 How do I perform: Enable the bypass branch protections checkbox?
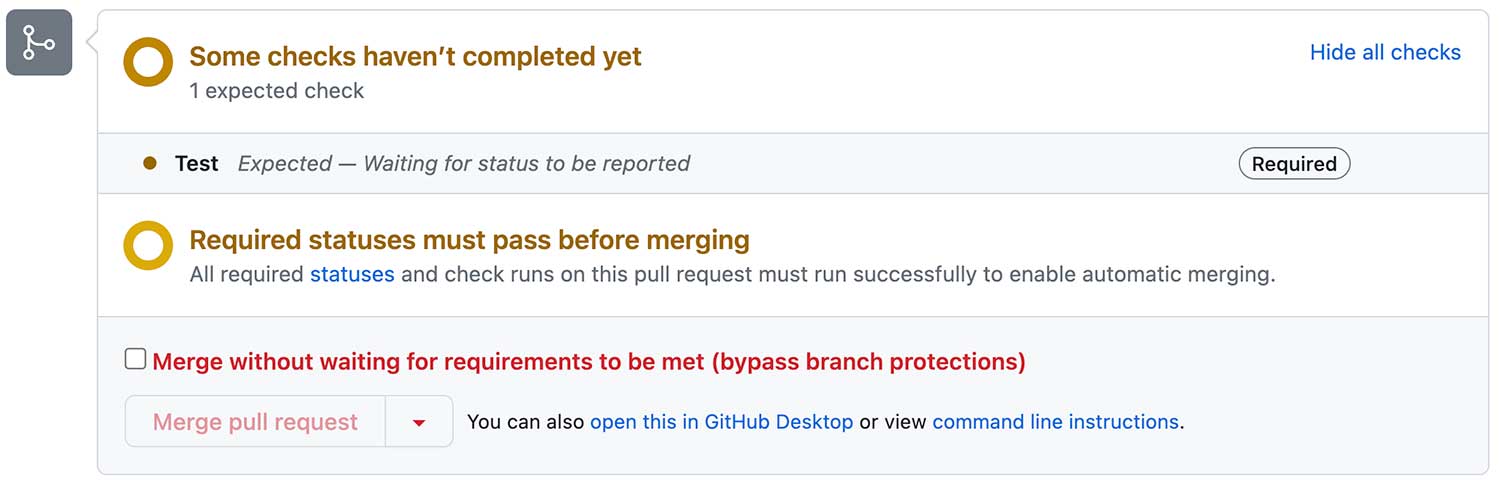pyautogui.click(x=135, y=359)
